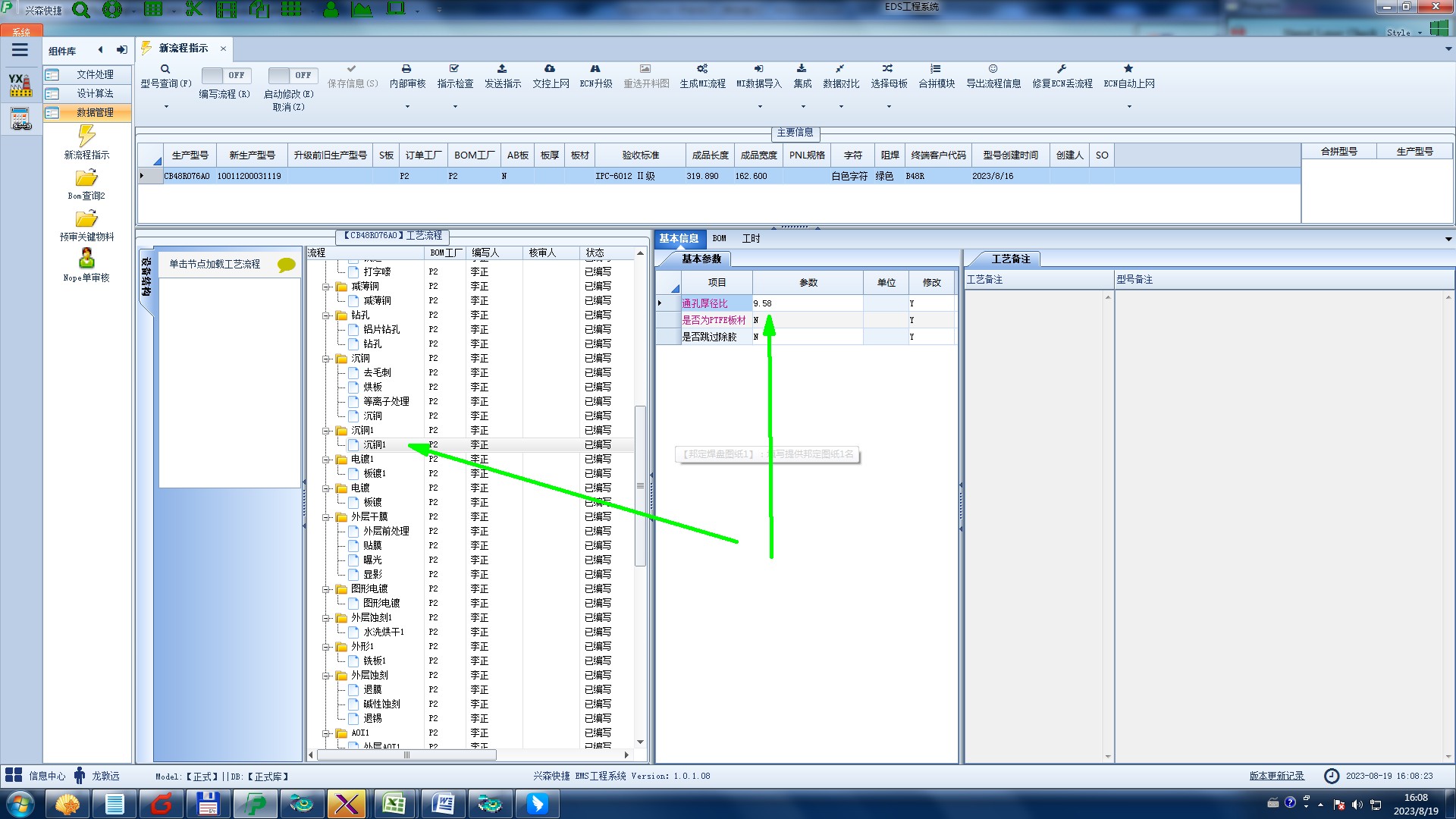Click the YX factory icon in sidebar
The width and height of the screenshot is (1456, 819).
point(20,85)
